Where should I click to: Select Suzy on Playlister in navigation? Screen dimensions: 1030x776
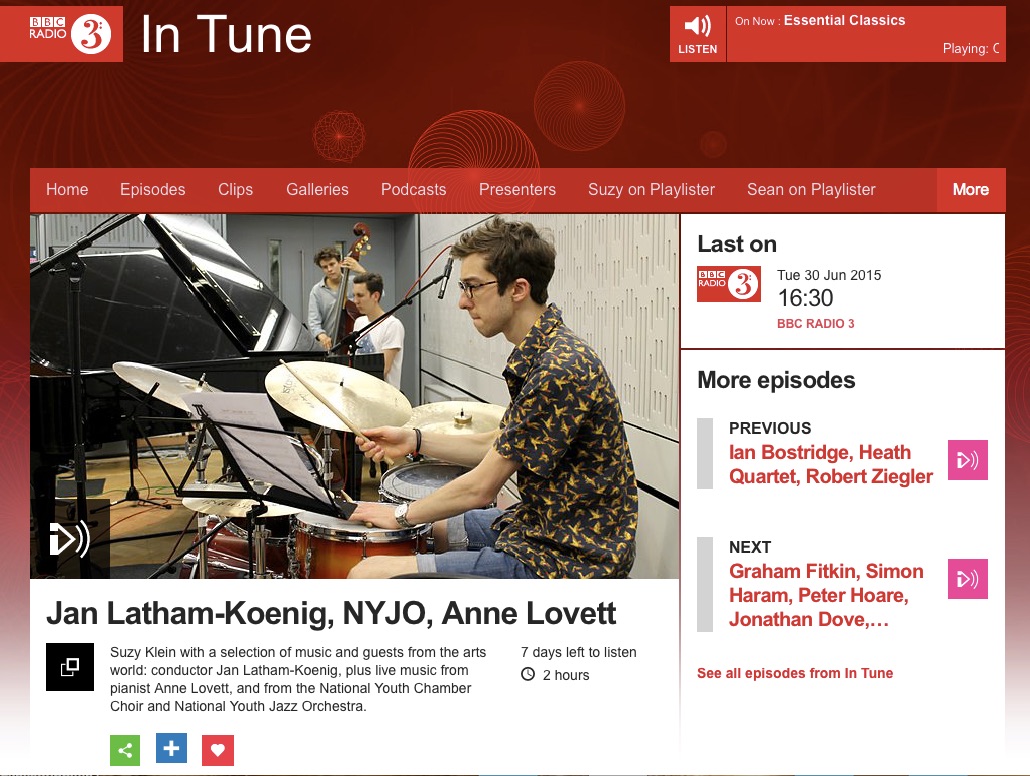point(651,190)
